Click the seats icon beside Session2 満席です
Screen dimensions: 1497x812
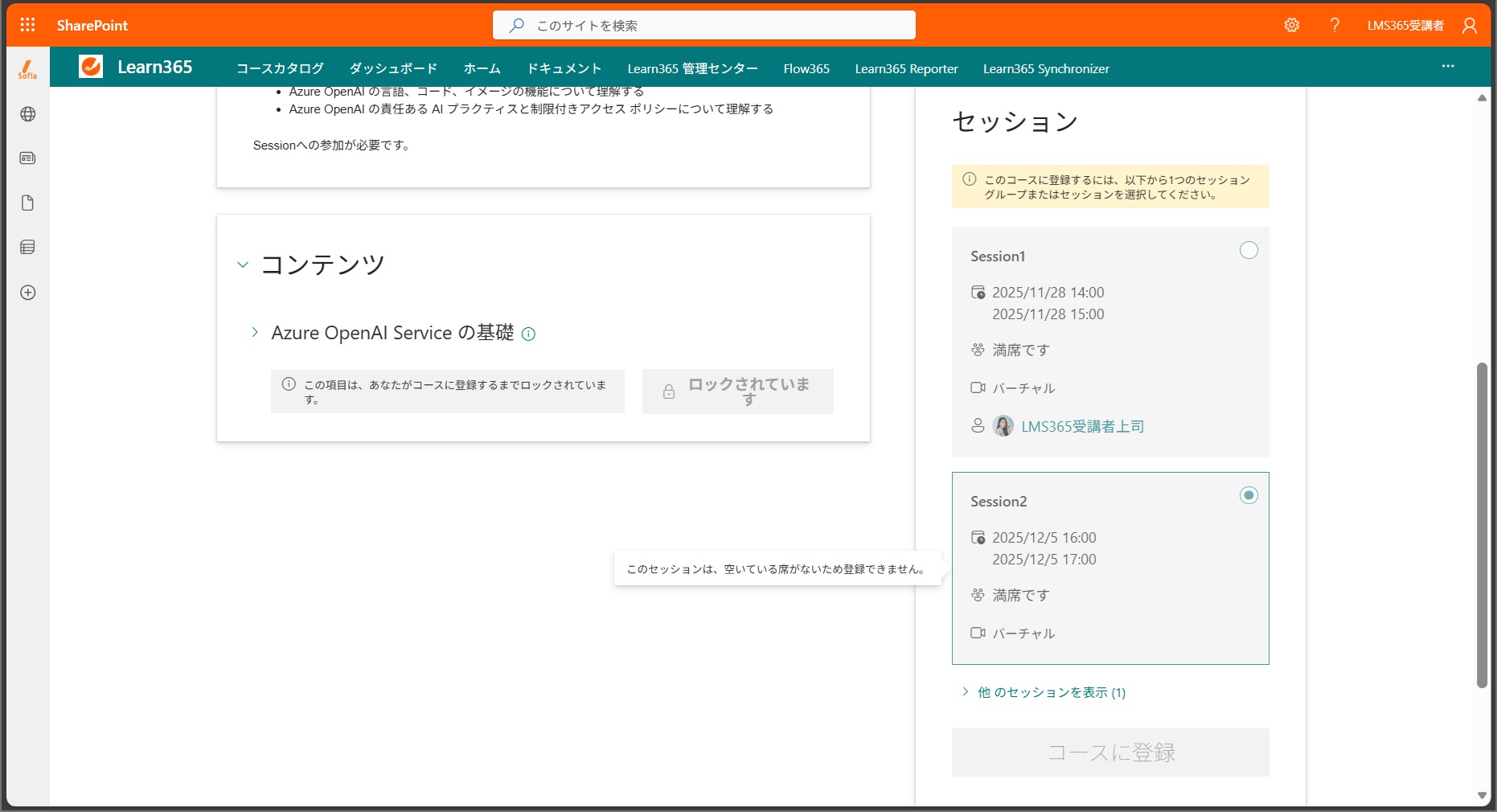[x=978, y=595]
